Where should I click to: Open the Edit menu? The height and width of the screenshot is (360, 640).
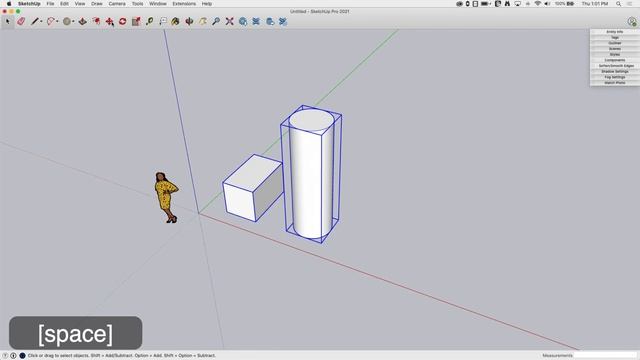[64, 4]
